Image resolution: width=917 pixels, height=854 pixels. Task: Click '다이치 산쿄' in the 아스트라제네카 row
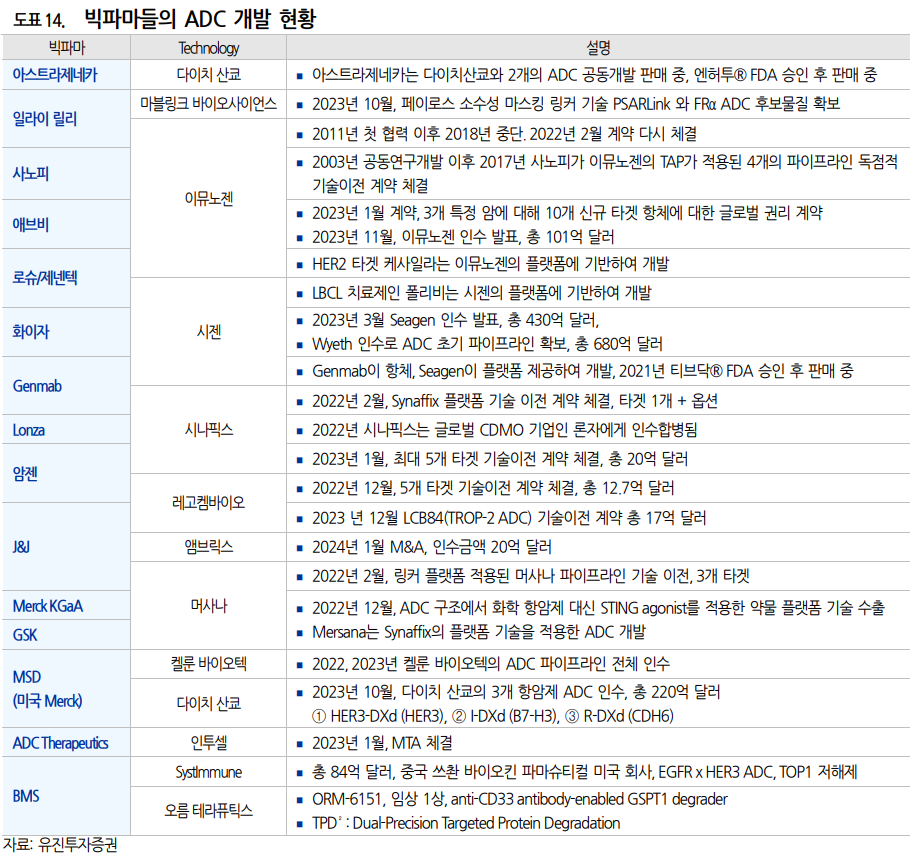click(x=209, y=75)
